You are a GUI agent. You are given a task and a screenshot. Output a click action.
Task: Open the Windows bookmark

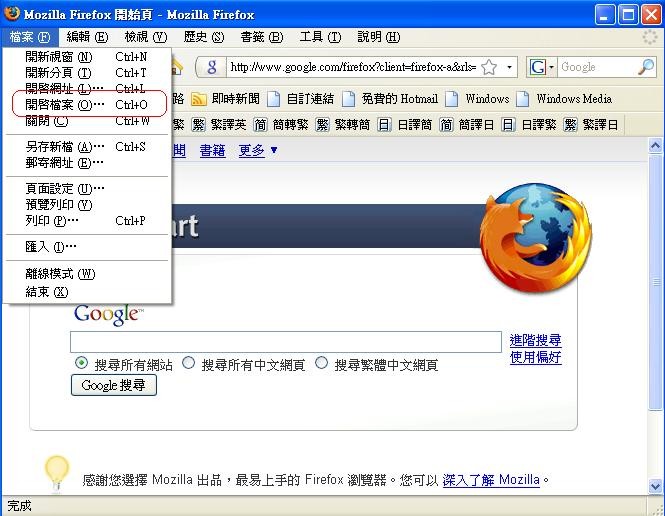click(x=477, y=99)
